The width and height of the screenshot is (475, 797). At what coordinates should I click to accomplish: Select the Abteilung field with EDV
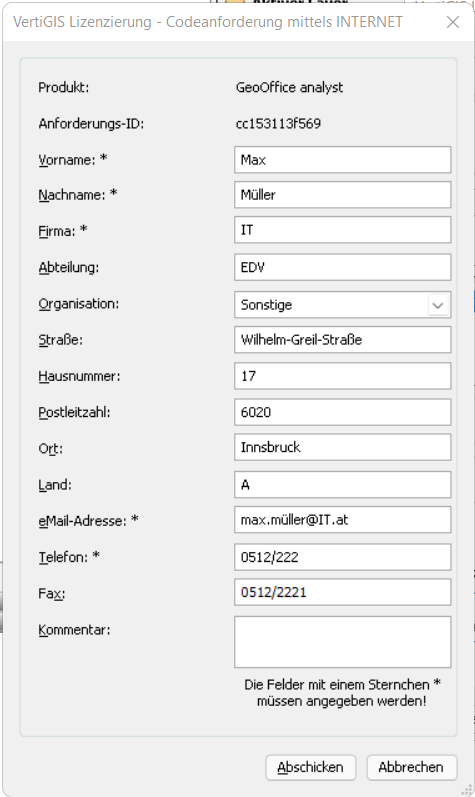(x=342, y=267)
